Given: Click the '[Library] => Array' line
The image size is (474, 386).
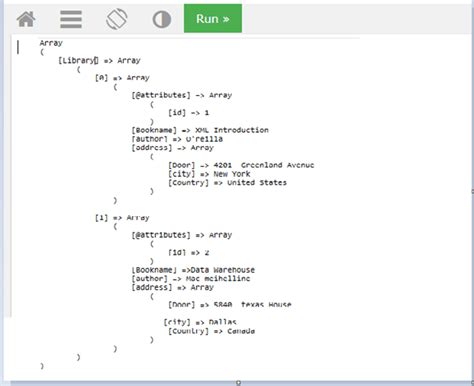Looking at the screenshot, I should point(99,60).
